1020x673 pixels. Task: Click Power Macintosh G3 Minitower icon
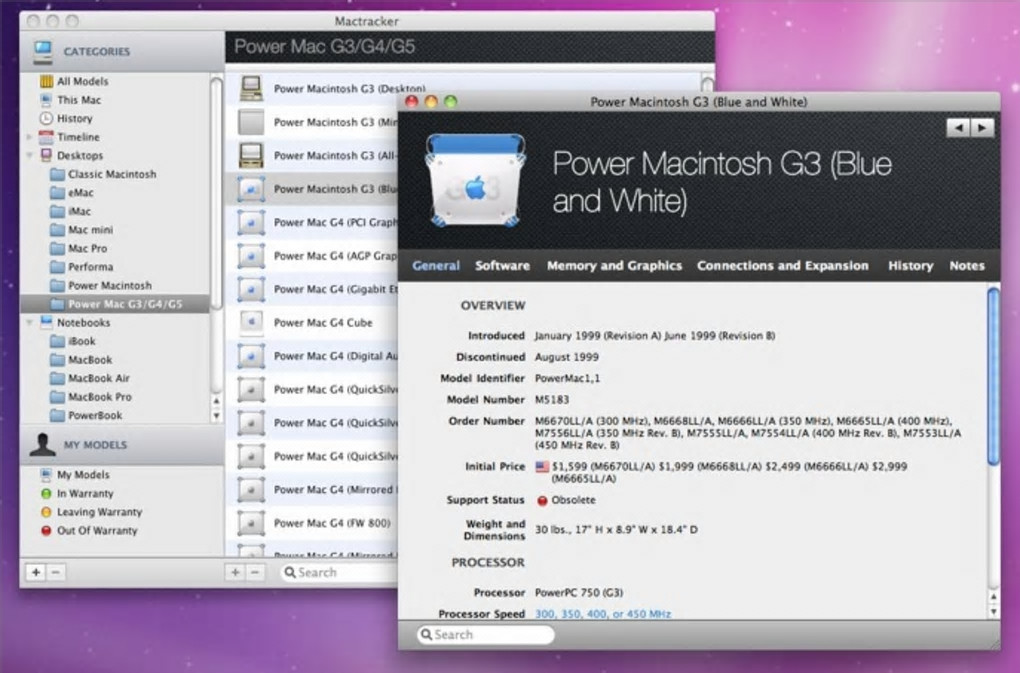click(251, 122)
